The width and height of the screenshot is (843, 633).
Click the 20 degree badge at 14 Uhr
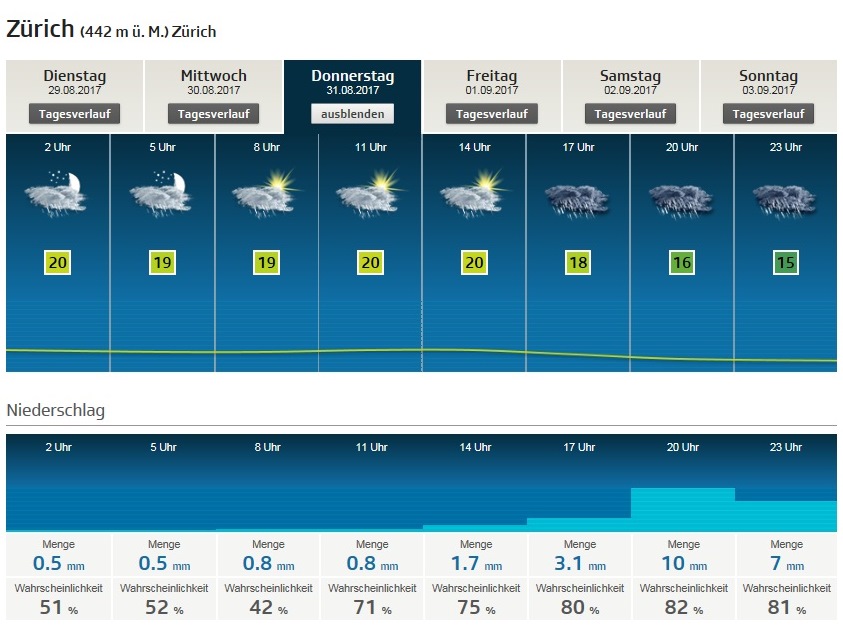[474, 262]
